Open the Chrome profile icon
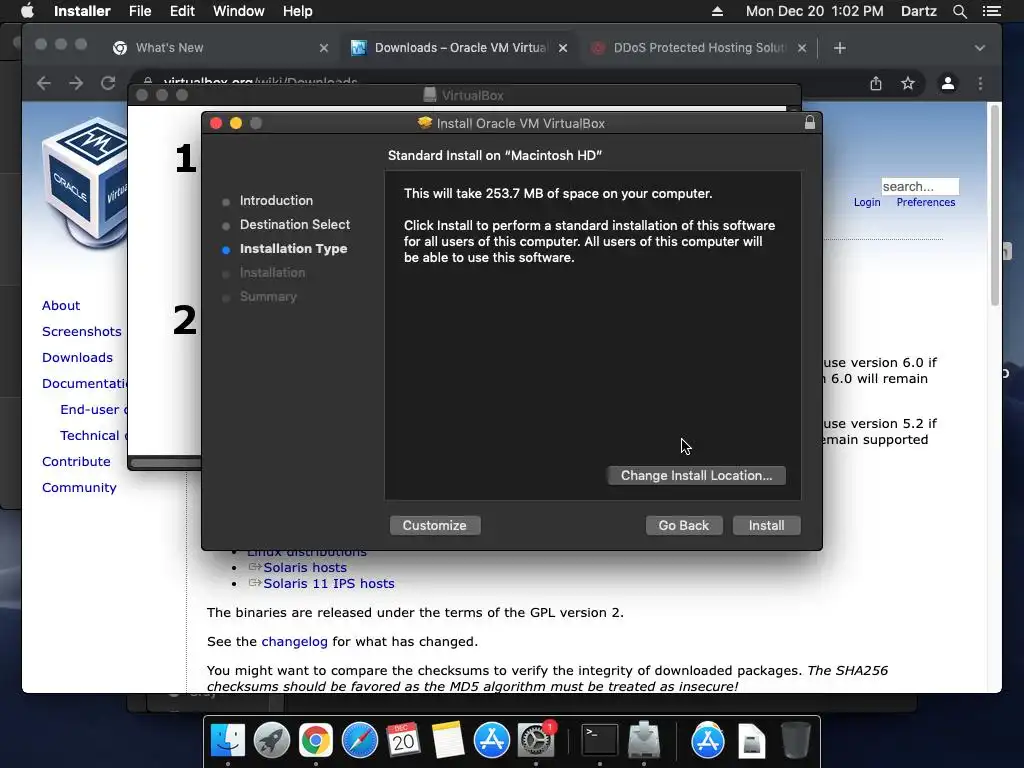The width and height of the screenshot is (1024, 768). point(948,83)
